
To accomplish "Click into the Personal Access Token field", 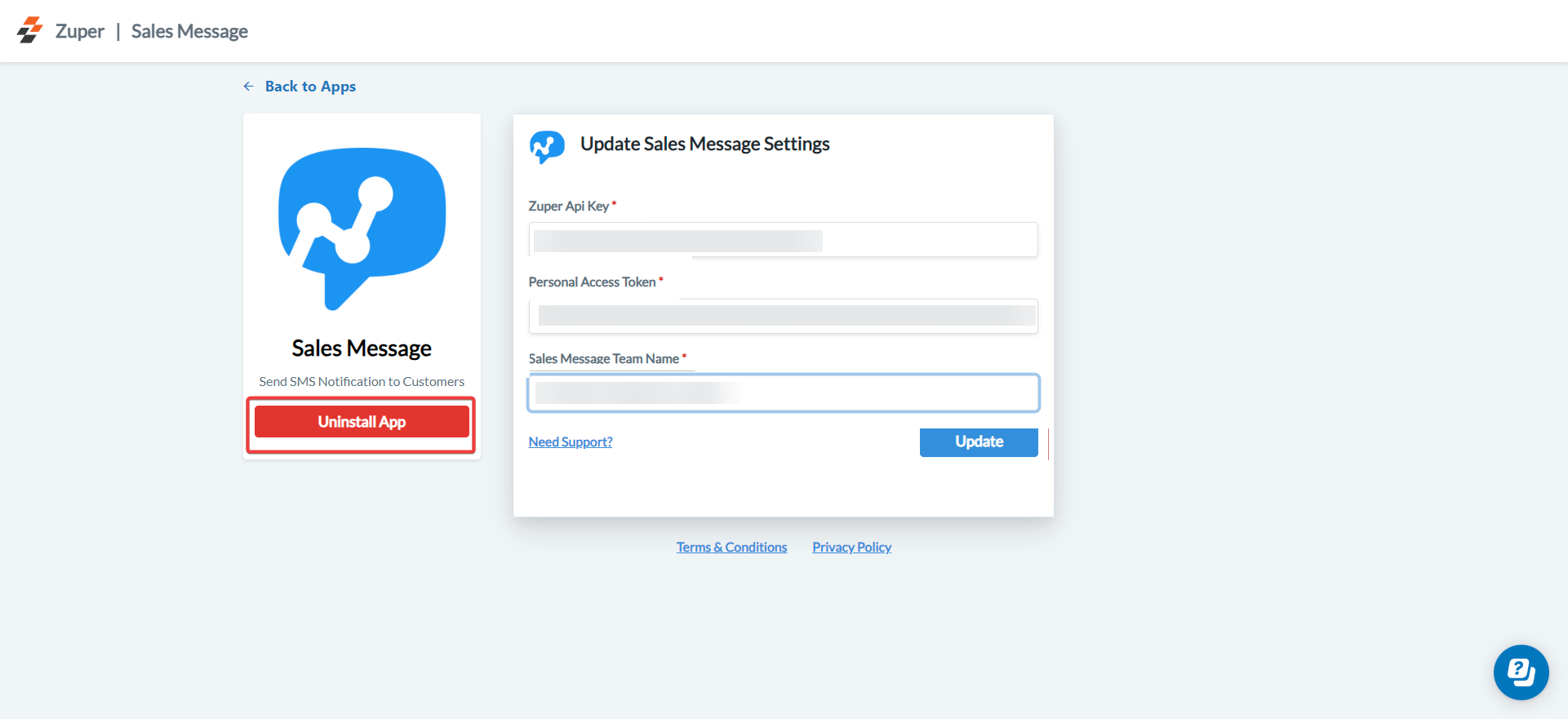I will coord(784,317).
